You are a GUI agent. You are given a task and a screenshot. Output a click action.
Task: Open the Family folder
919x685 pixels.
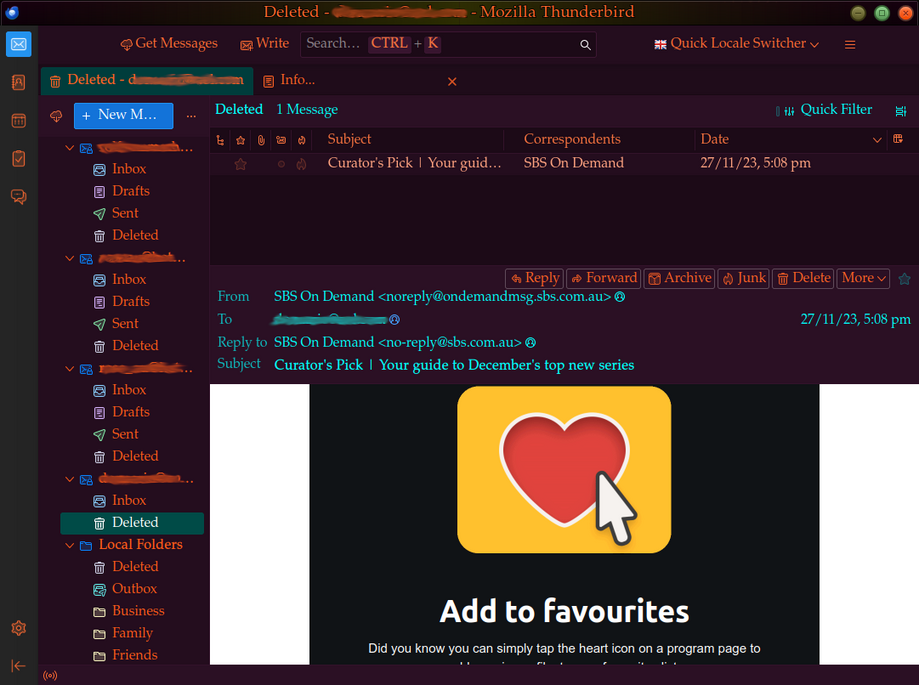click(x=132, y=633)
